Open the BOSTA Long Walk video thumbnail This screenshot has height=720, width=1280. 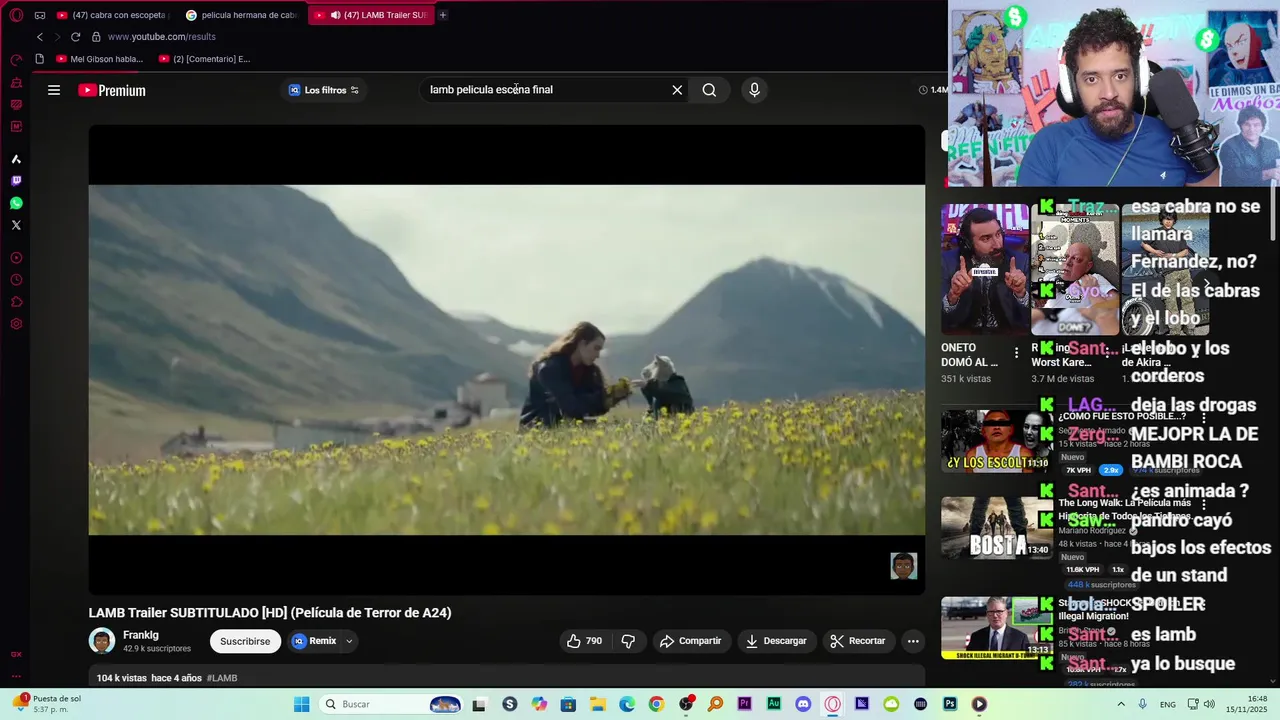[x=996, y=528]
